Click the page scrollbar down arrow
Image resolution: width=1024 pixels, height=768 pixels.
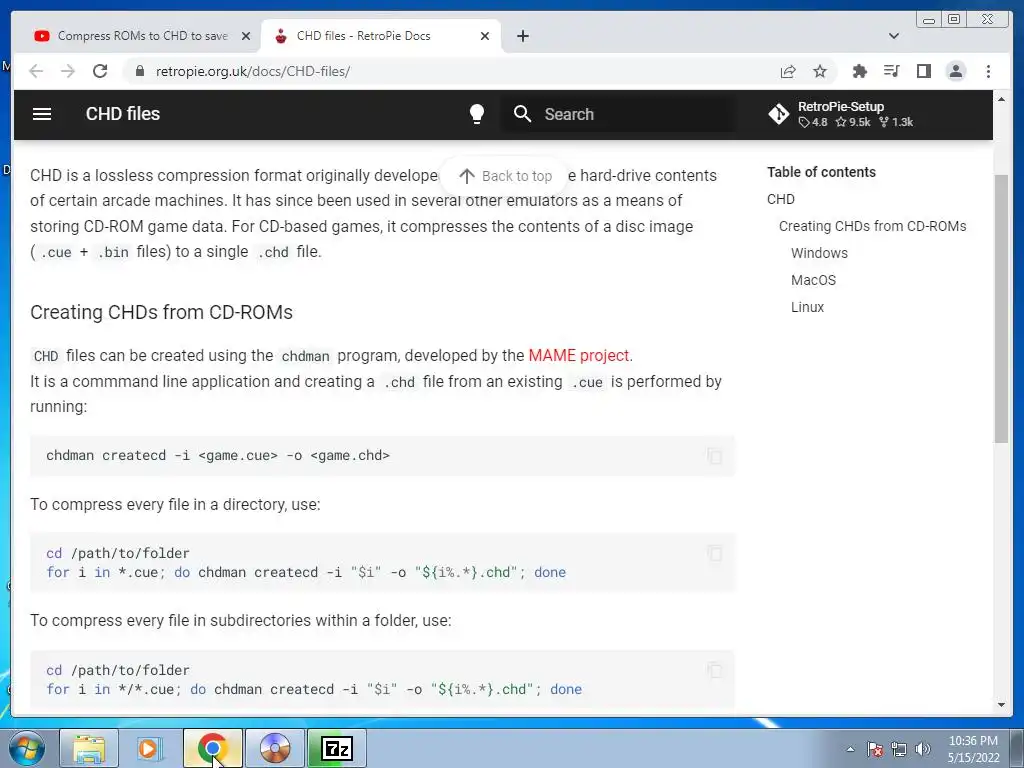coord(1001,705)
